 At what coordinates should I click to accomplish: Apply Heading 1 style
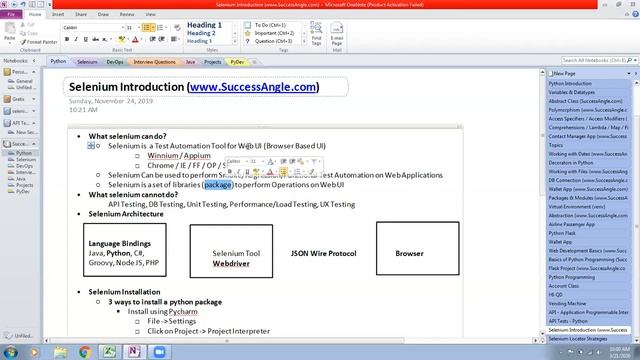[x=204, y=25]
